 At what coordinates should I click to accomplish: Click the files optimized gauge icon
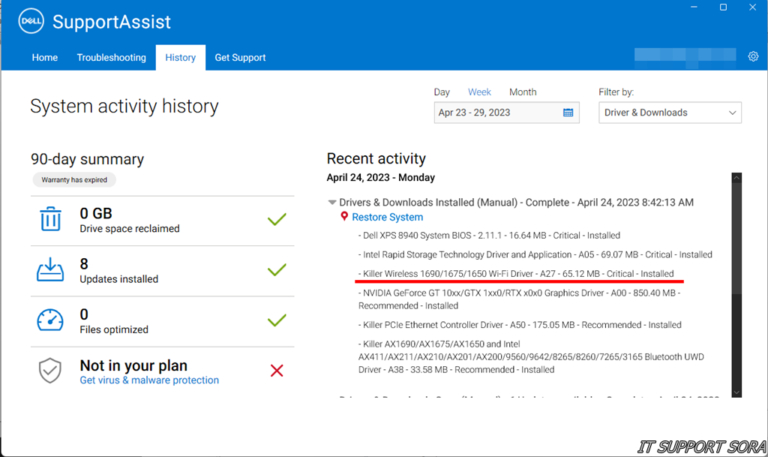coord(50,320)
